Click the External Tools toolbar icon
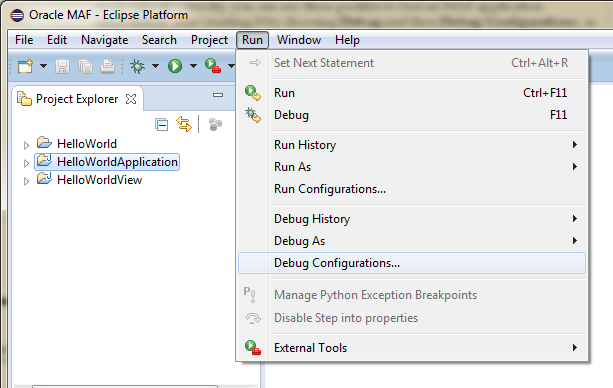The width and height of the screenshot is (613, 388). point(213,66)
